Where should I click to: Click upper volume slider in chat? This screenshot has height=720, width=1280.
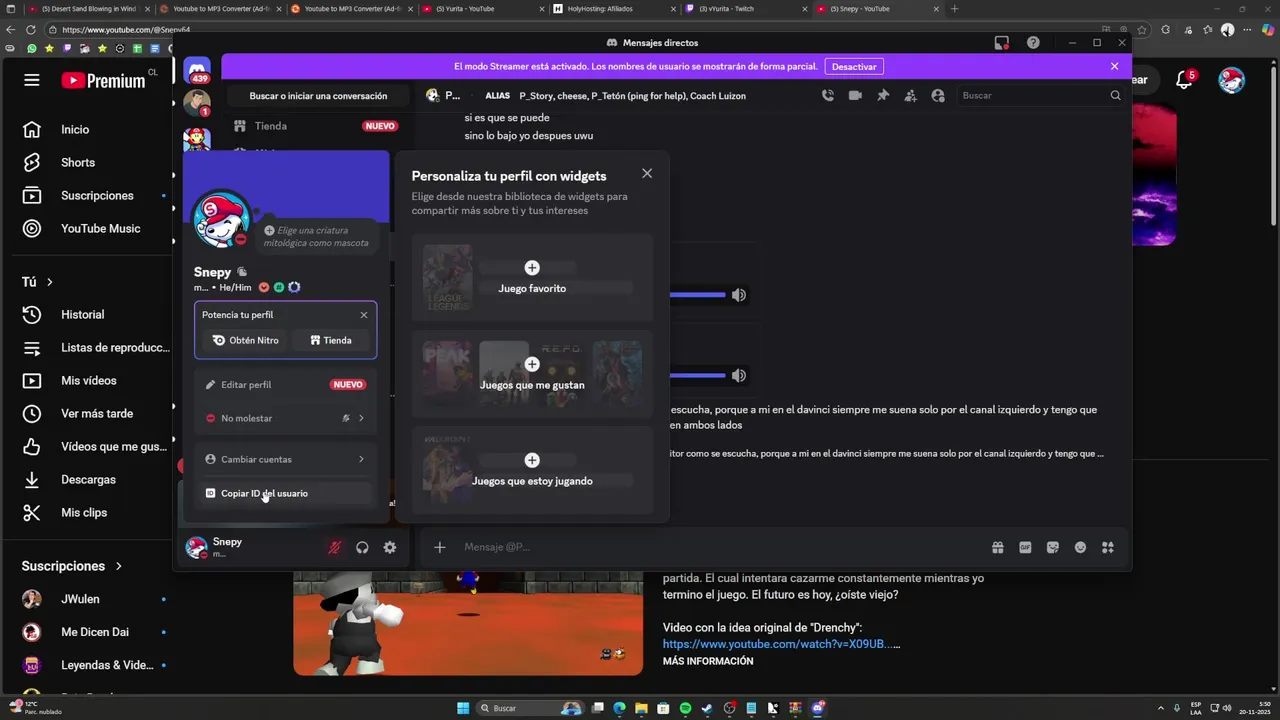(698, 295)
